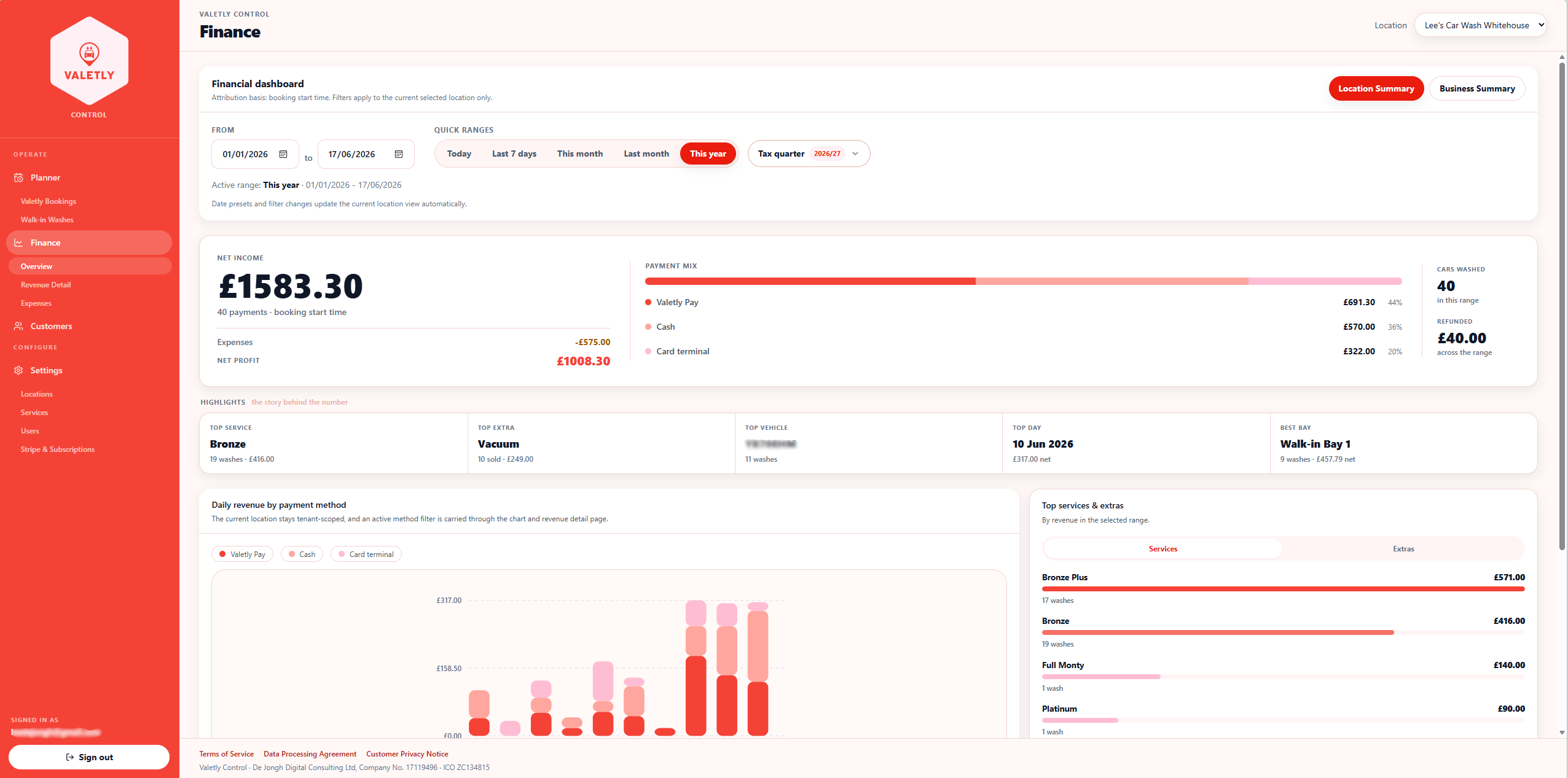Open the Finance Overview subpage
Screen dimensions: 1568x778
pos(90,266)
